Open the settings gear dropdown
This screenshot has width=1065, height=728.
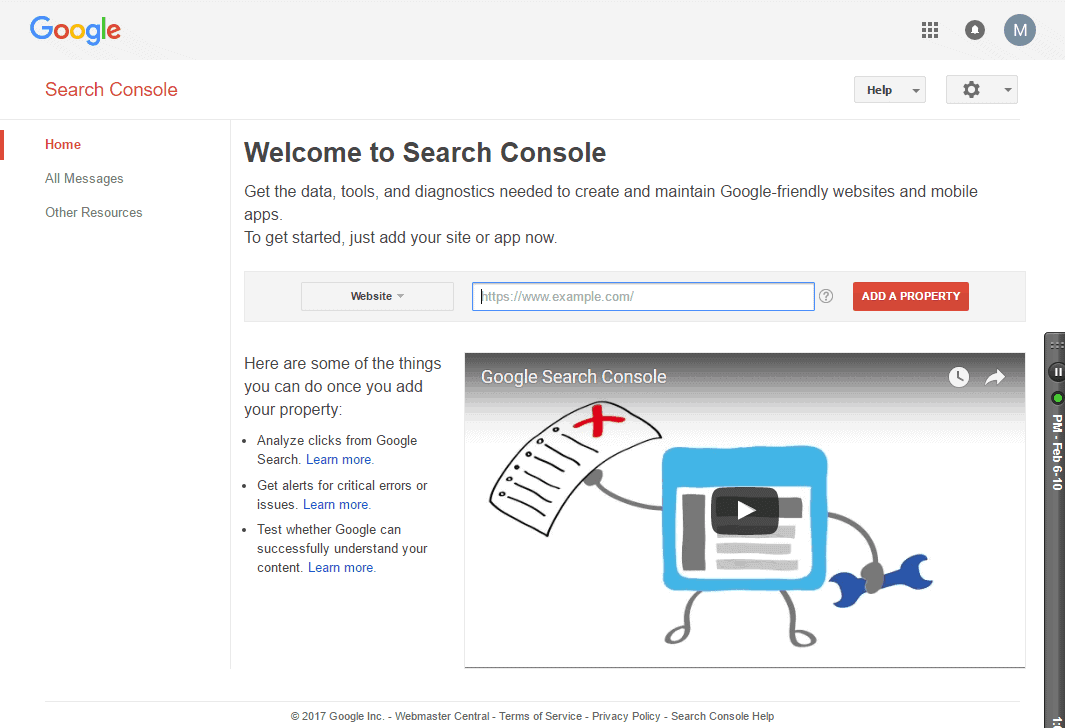point(981,90)
